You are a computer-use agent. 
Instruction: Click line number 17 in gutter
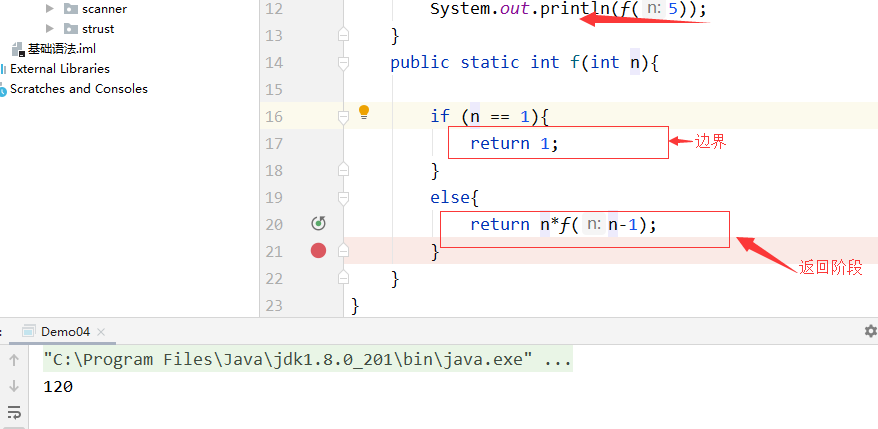274,144
